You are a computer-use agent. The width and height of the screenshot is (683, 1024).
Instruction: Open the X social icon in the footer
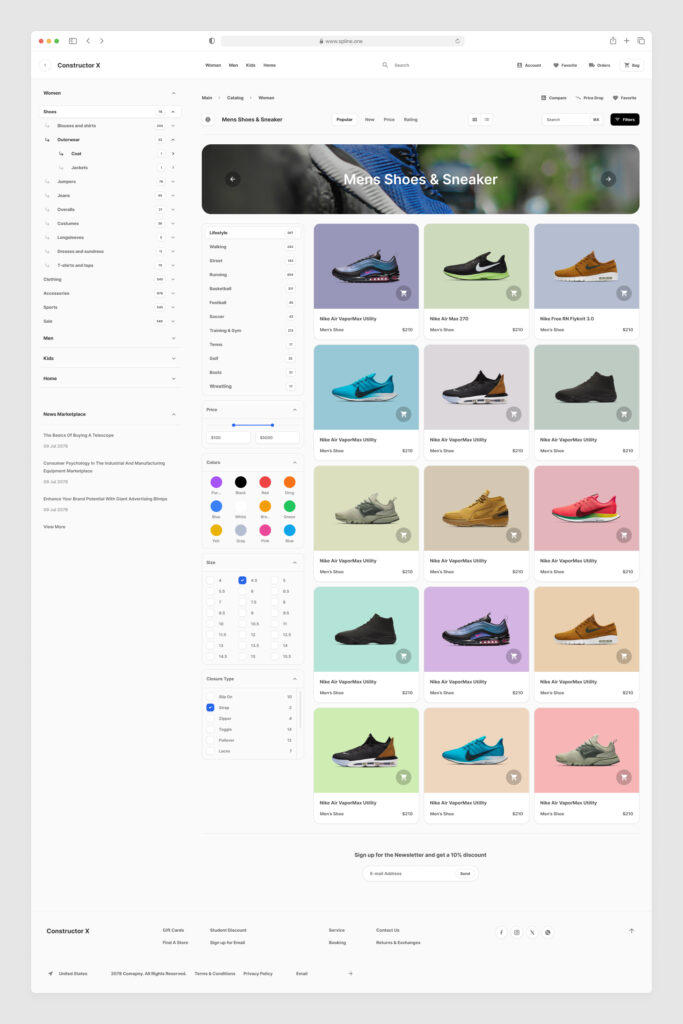pos(532,932)
